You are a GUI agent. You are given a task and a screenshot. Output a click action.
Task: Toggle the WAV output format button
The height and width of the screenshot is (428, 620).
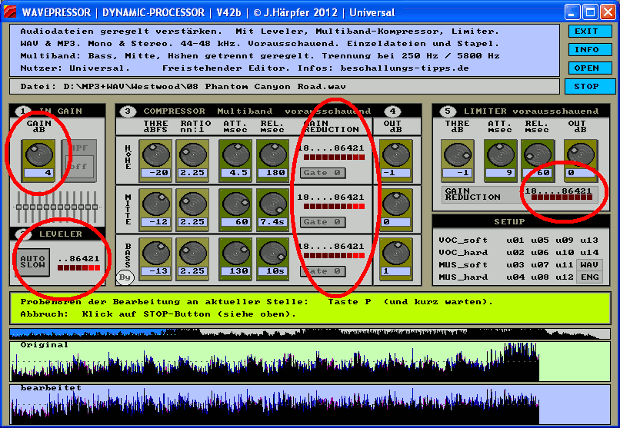point(589,265)
